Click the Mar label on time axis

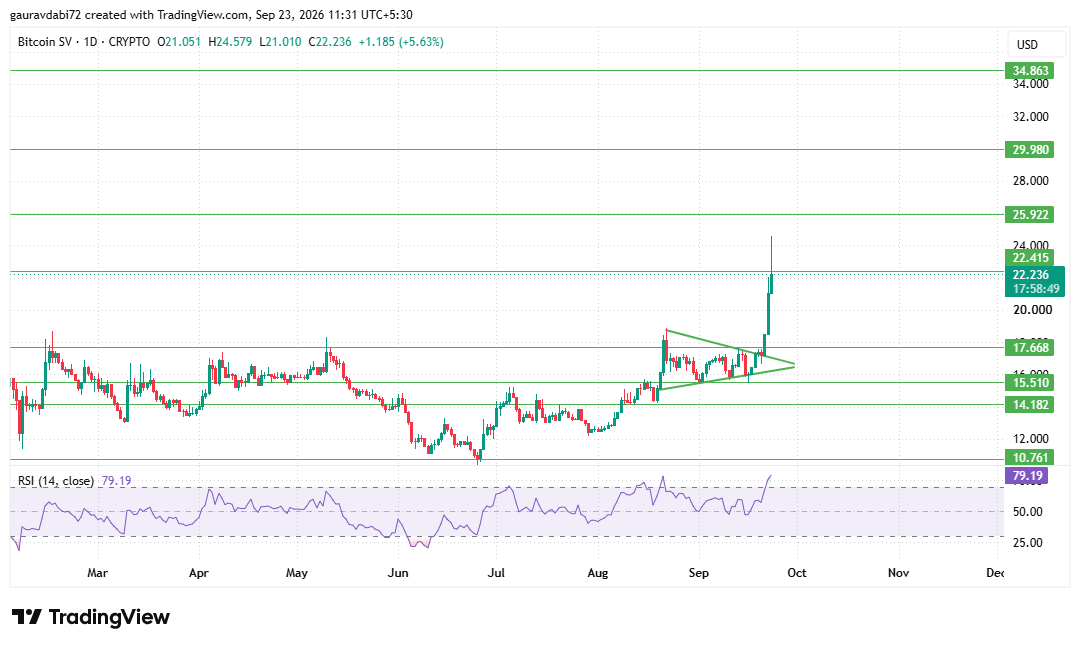[98, 573]
